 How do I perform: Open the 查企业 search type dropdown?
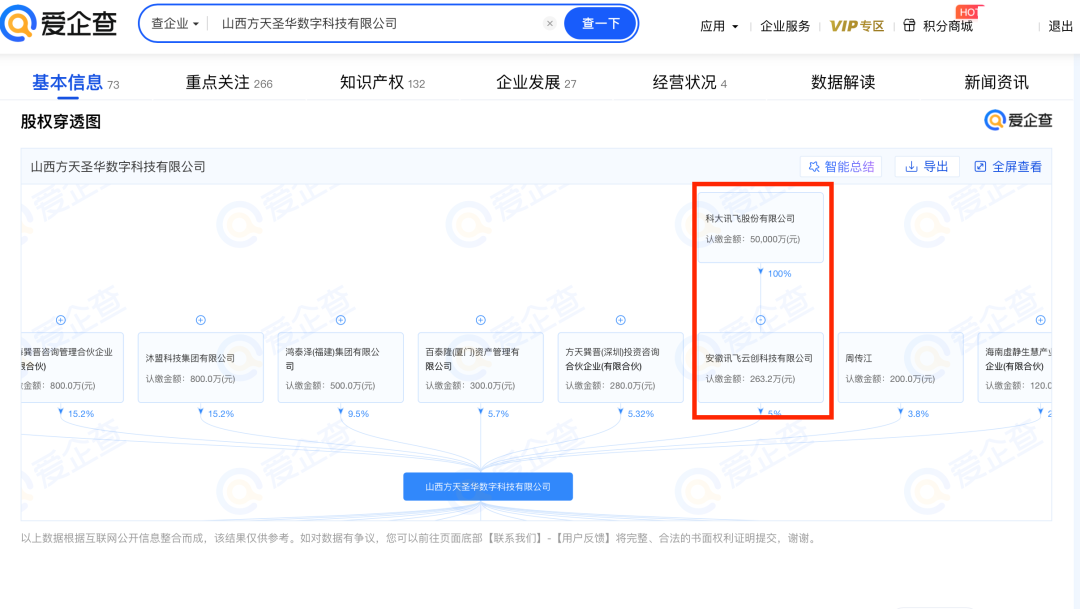pos(175,24)
